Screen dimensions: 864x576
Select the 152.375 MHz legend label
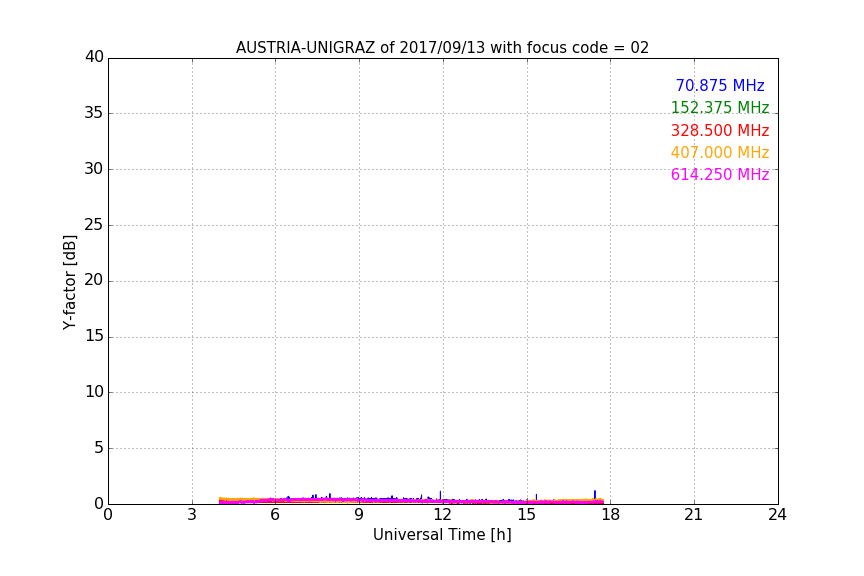[x=720, y=108]
